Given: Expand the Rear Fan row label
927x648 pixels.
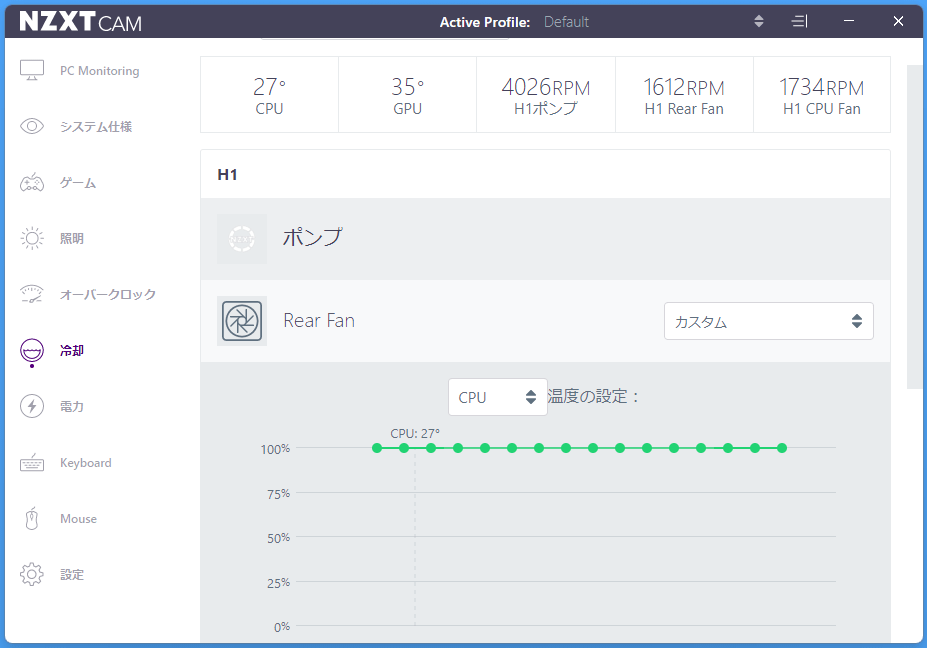Looking at the screenshot, I should tap(319, 320).
